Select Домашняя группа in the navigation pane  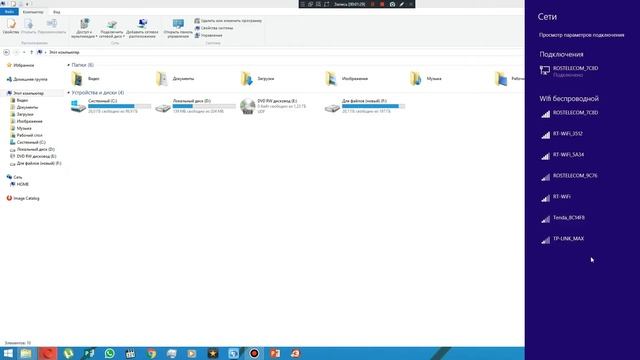tap(27, 79)
